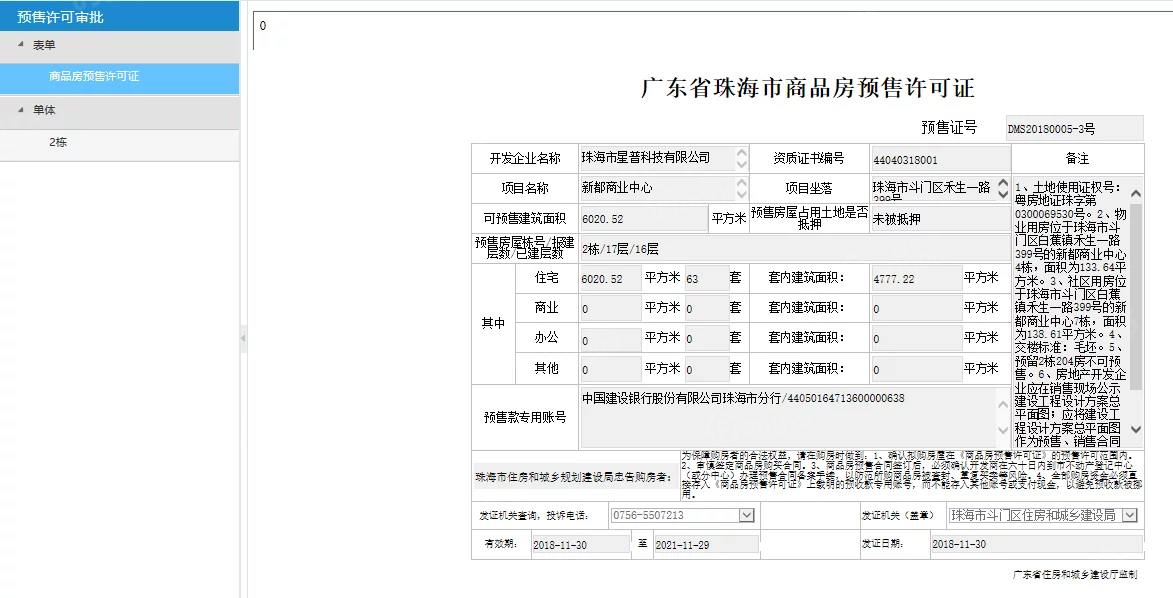The width and height of the screenshot is (1173, 598).
Task: Click the 广东省珠海市商品房预售许可证 title
Action: coord(808,88)
